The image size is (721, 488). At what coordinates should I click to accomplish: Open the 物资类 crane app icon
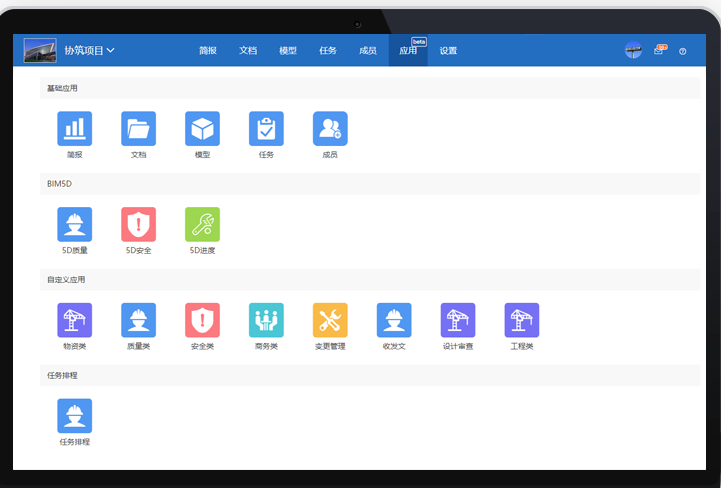[75, 320]
